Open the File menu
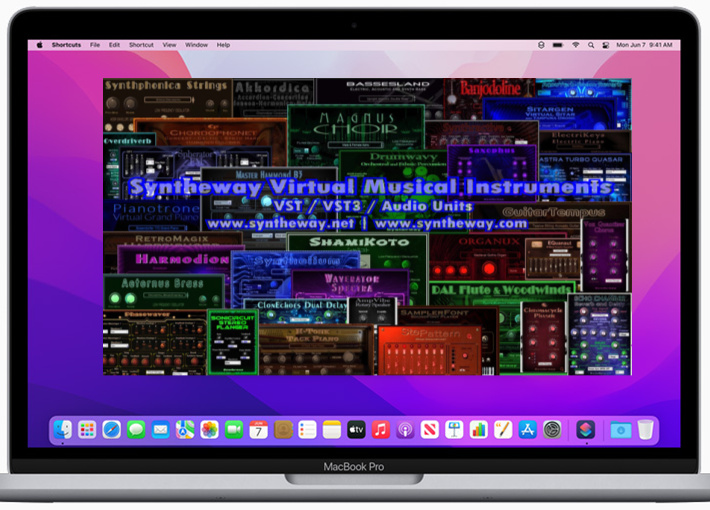 click(95, 45)
